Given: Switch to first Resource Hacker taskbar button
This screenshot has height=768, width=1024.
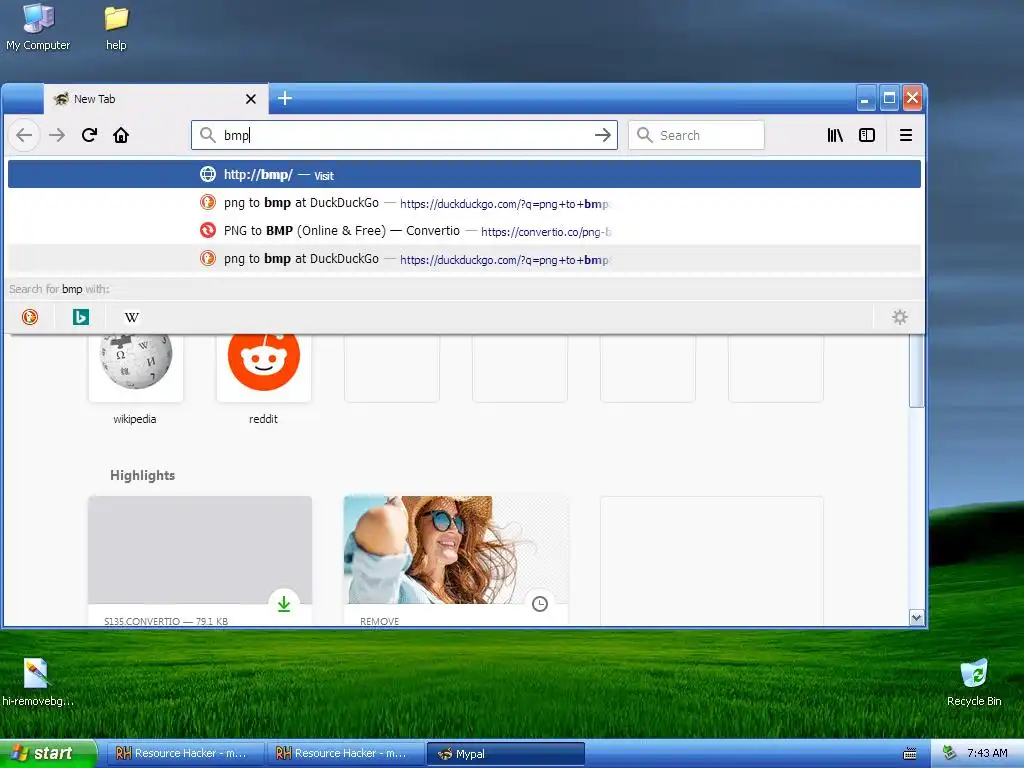Looking at the screenshot, I should (187, 754).
